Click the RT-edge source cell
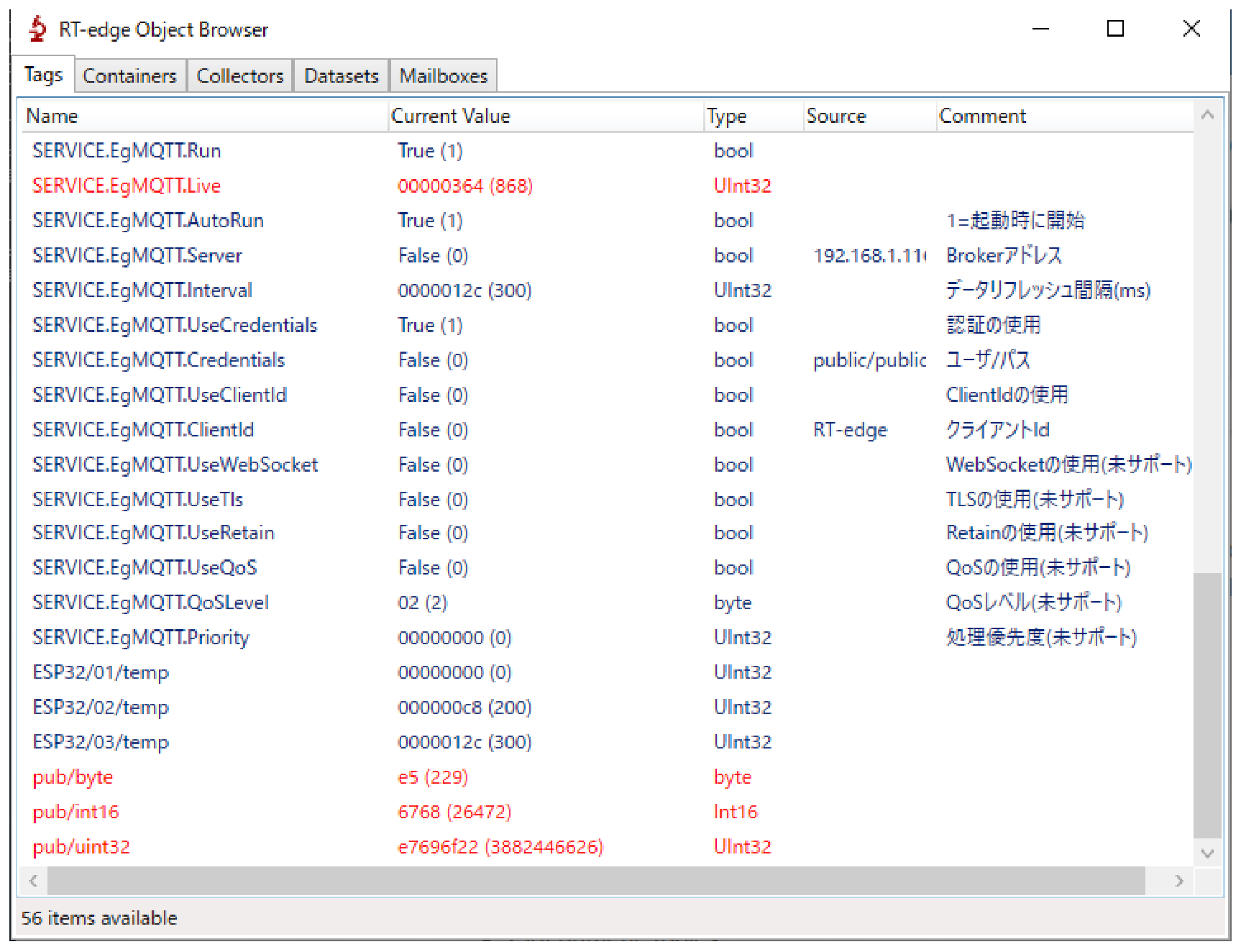This screenshot has height=952, width=1241. coord(851,429)
